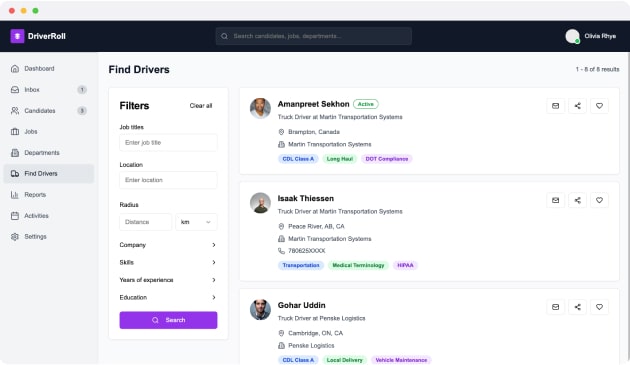Focus the Enter job title field
This screenshot has height=365, width=630.
tap(168, 143)
